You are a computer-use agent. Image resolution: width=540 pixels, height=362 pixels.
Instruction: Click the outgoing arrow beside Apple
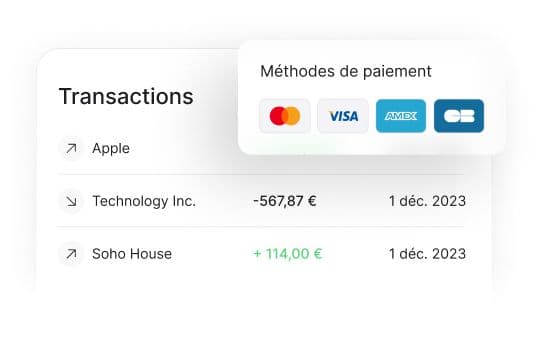[71, 148]
